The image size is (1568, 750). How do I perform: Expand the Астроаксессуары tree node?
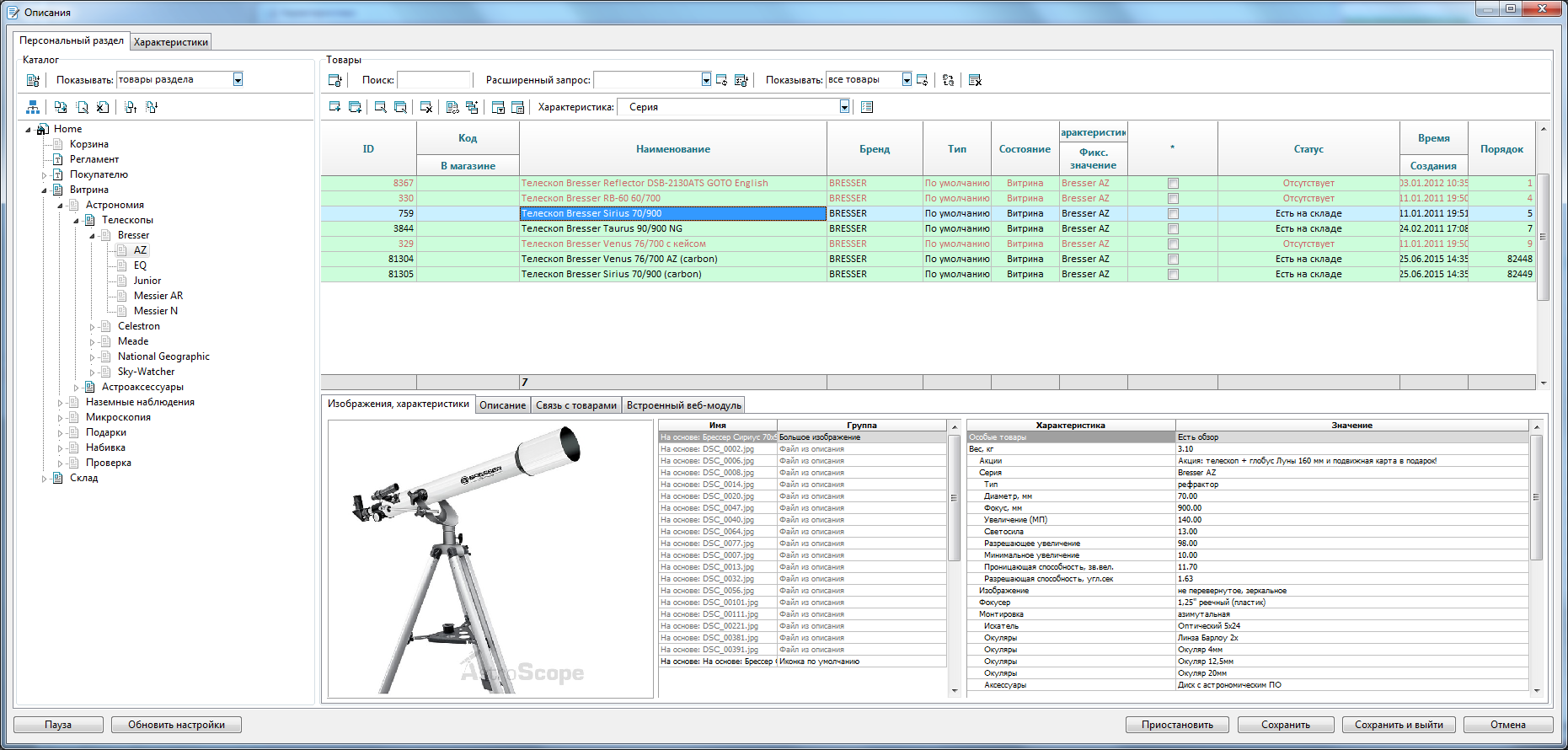pyautogui.click(x=77, y=388)
